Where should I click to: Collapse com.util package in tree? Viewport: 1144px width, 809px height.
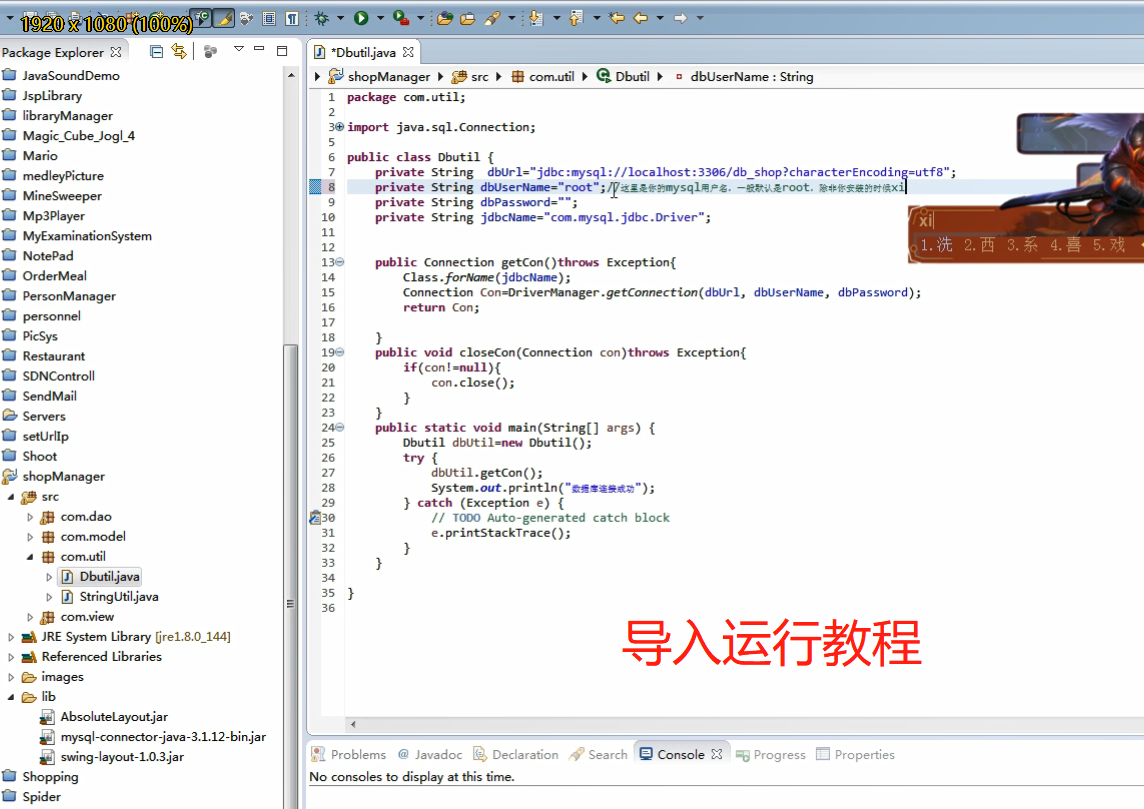[x=30, y=557]
